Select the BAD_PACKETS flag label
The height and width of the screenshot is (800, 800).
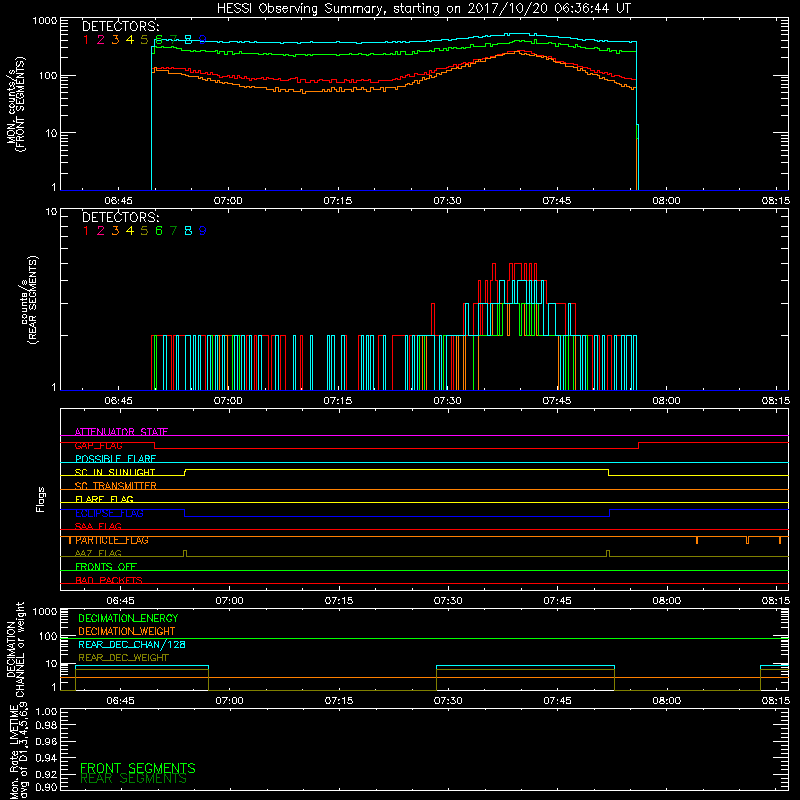click(109, 580)
